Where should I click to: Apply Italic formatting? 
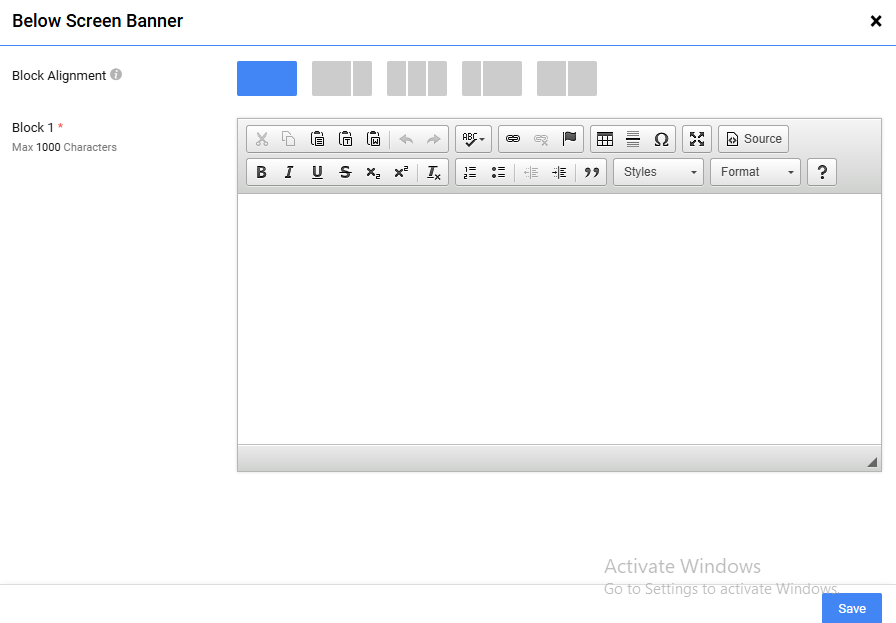(x=289, y=172)
